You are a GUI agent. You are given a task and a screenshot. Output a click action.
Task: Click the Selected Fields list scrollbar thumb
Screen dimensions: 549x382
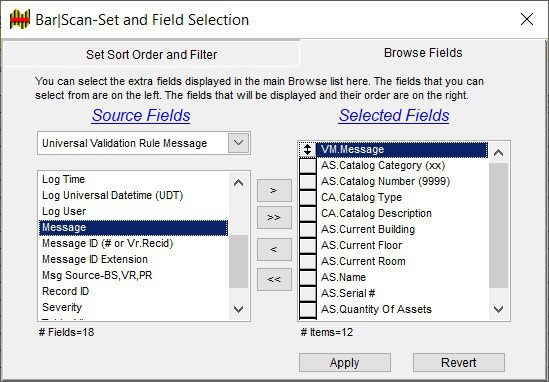[x=498, y=225]
